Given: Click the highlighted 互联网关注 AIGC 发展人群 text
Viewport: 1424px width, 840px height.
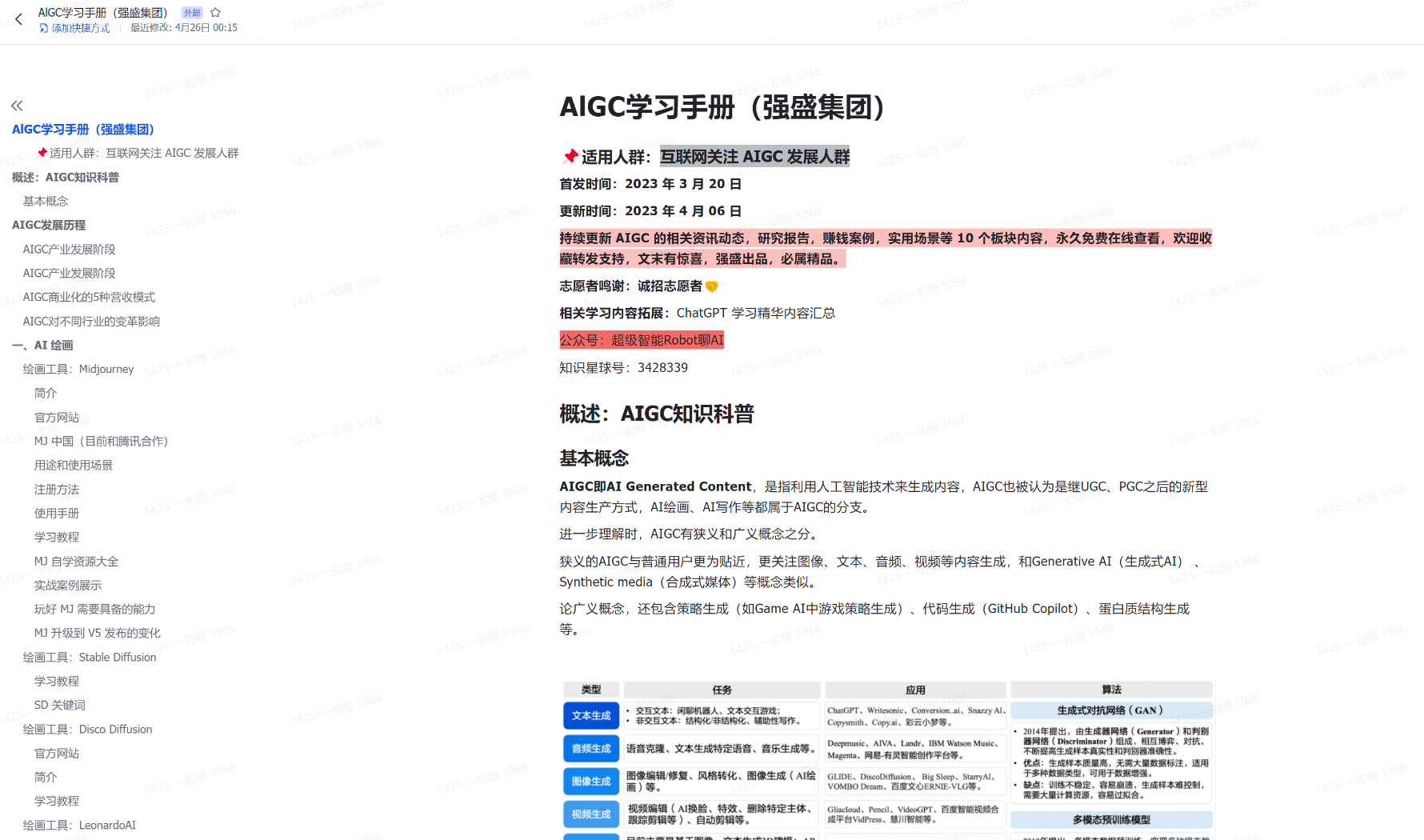Looking at the screenshot, I should point(754,157).
